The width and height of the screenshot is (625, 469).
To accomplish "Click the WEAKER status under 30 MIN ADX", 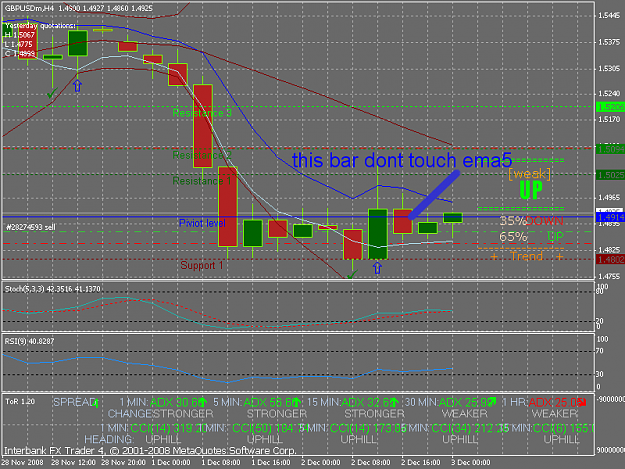I will [464, 414].
